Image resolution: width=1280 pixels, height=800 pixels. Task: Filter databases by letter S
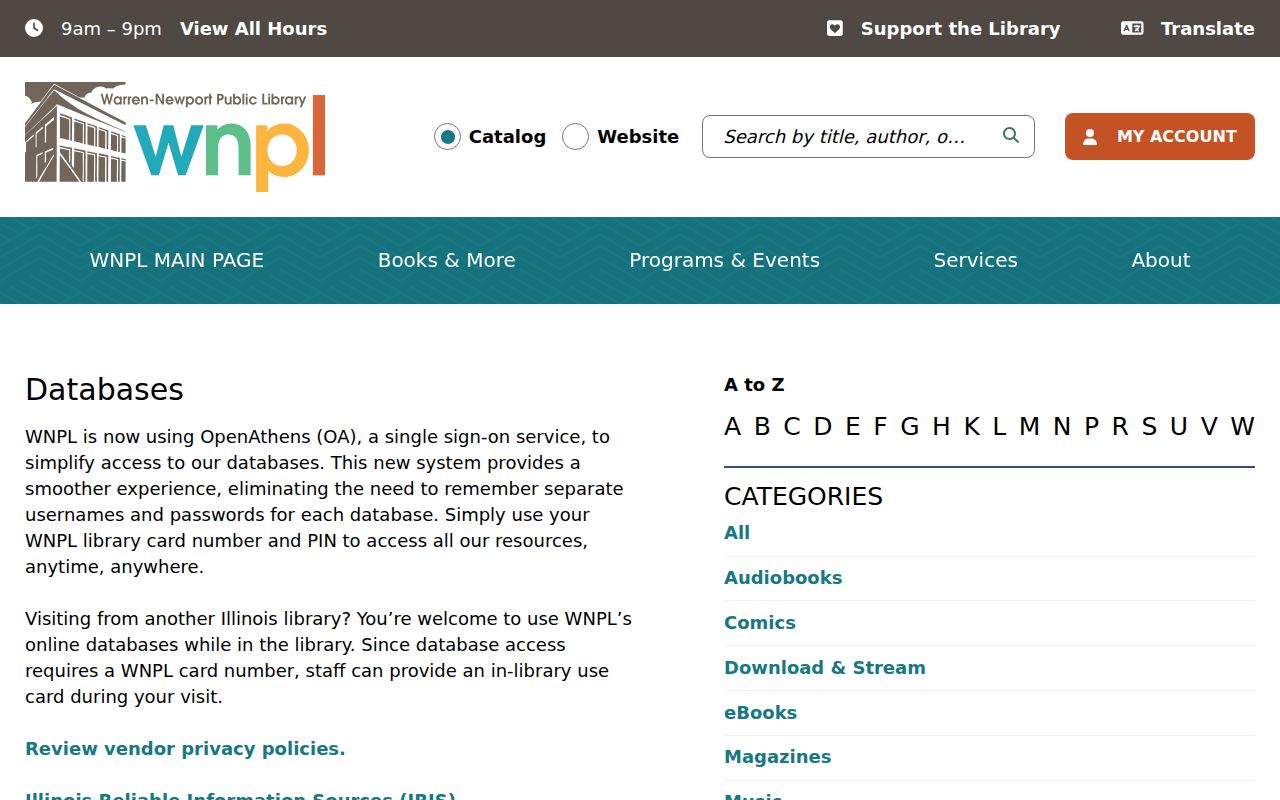tap(1149, 427)
